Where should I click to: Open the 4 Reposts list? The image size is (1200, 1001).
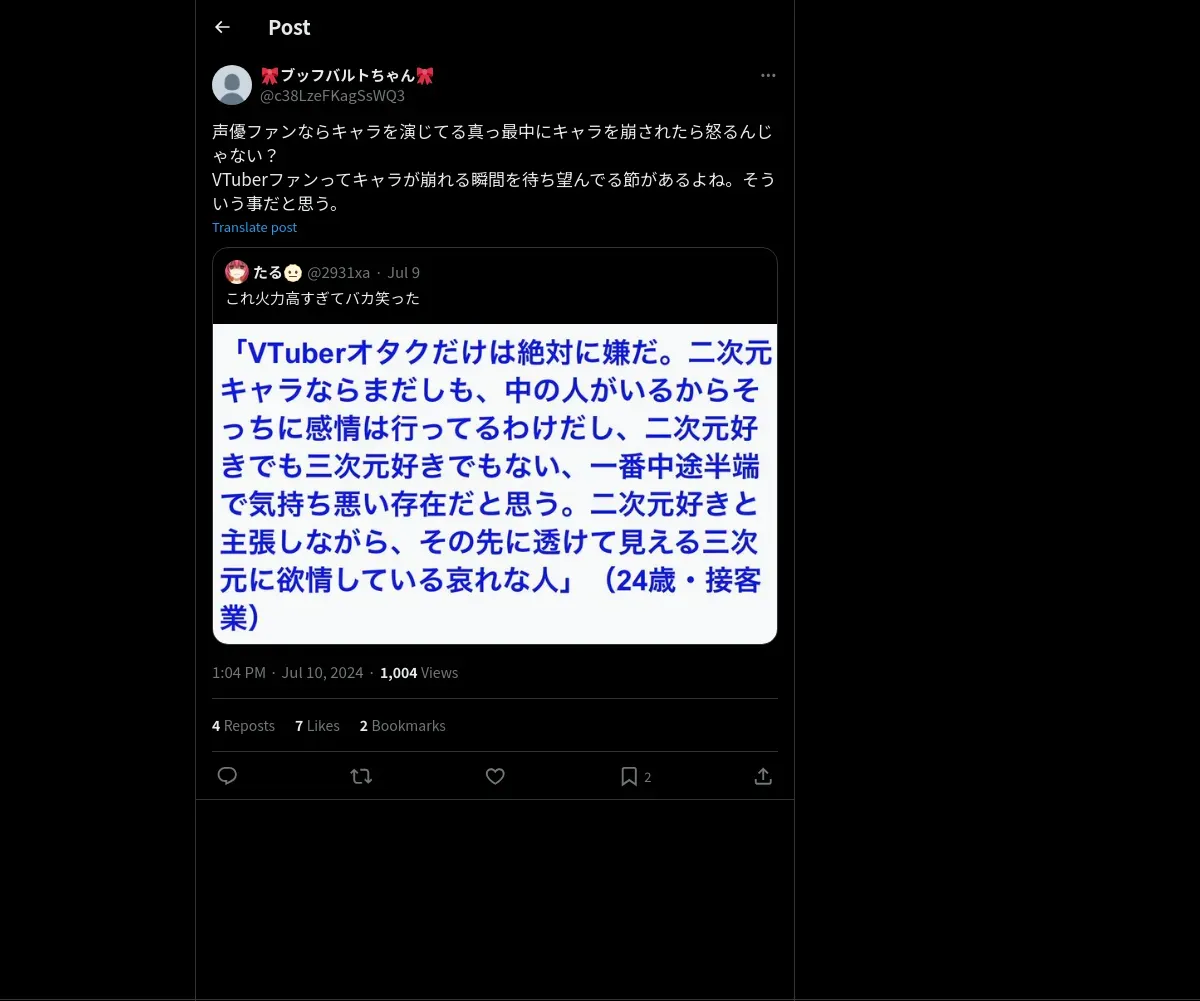(243, 726)
